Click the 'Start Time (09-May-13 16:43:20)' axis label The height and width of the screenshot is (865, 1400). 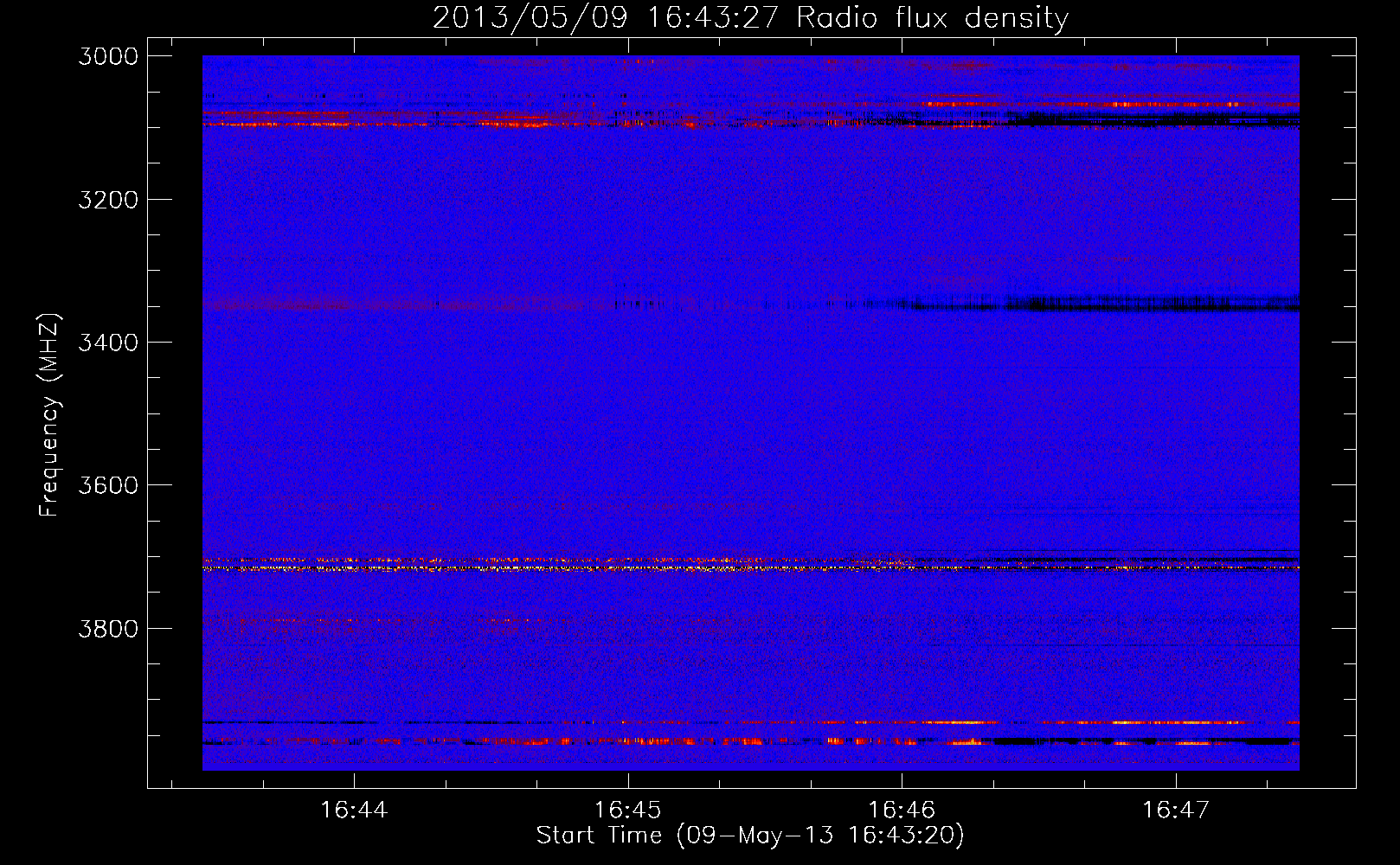click(750, 836)
